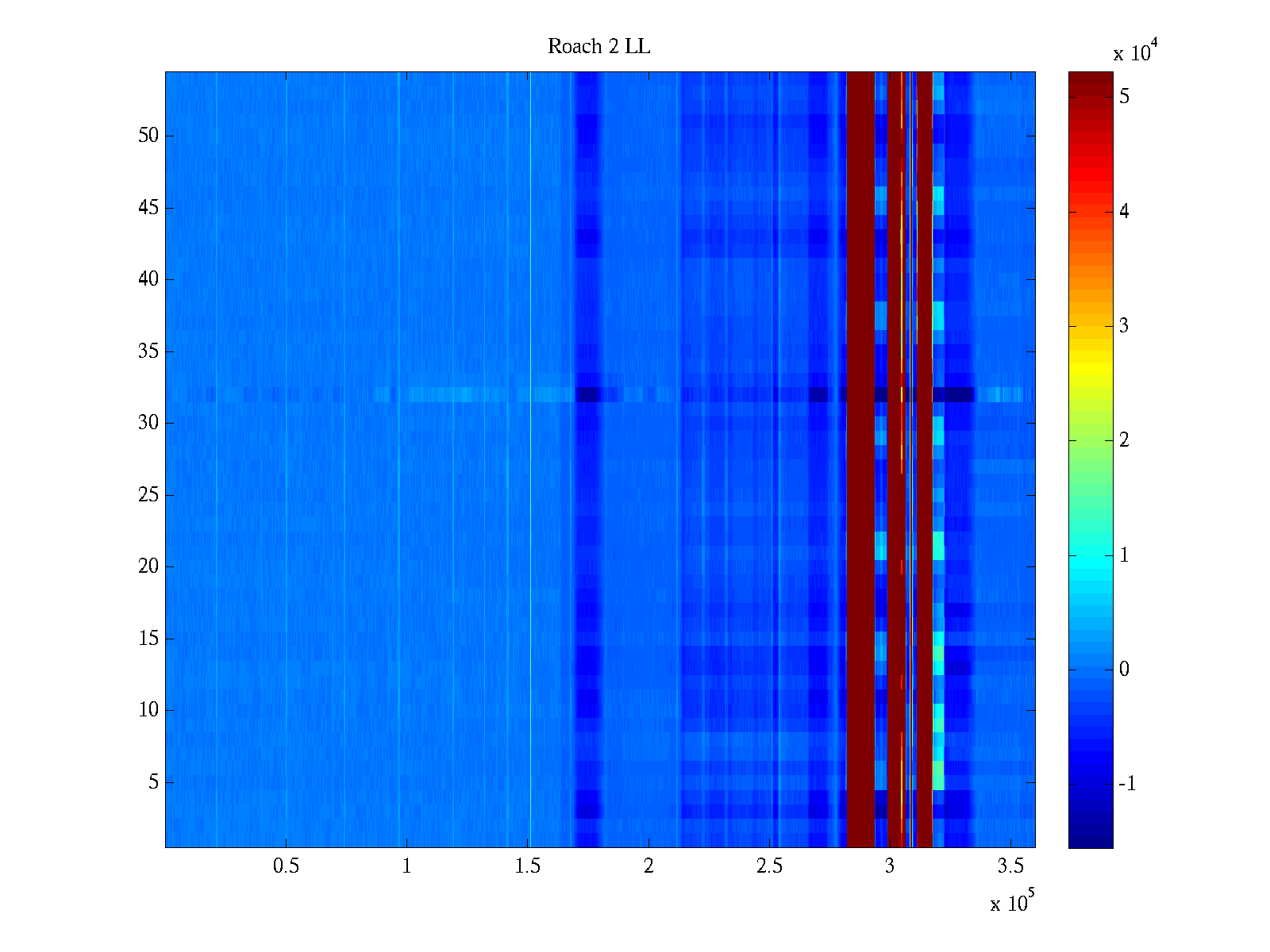Click the plot title 'Roach 2 LL'
The width and height of the screenshot is (1270, 952).
coord(598,47)
